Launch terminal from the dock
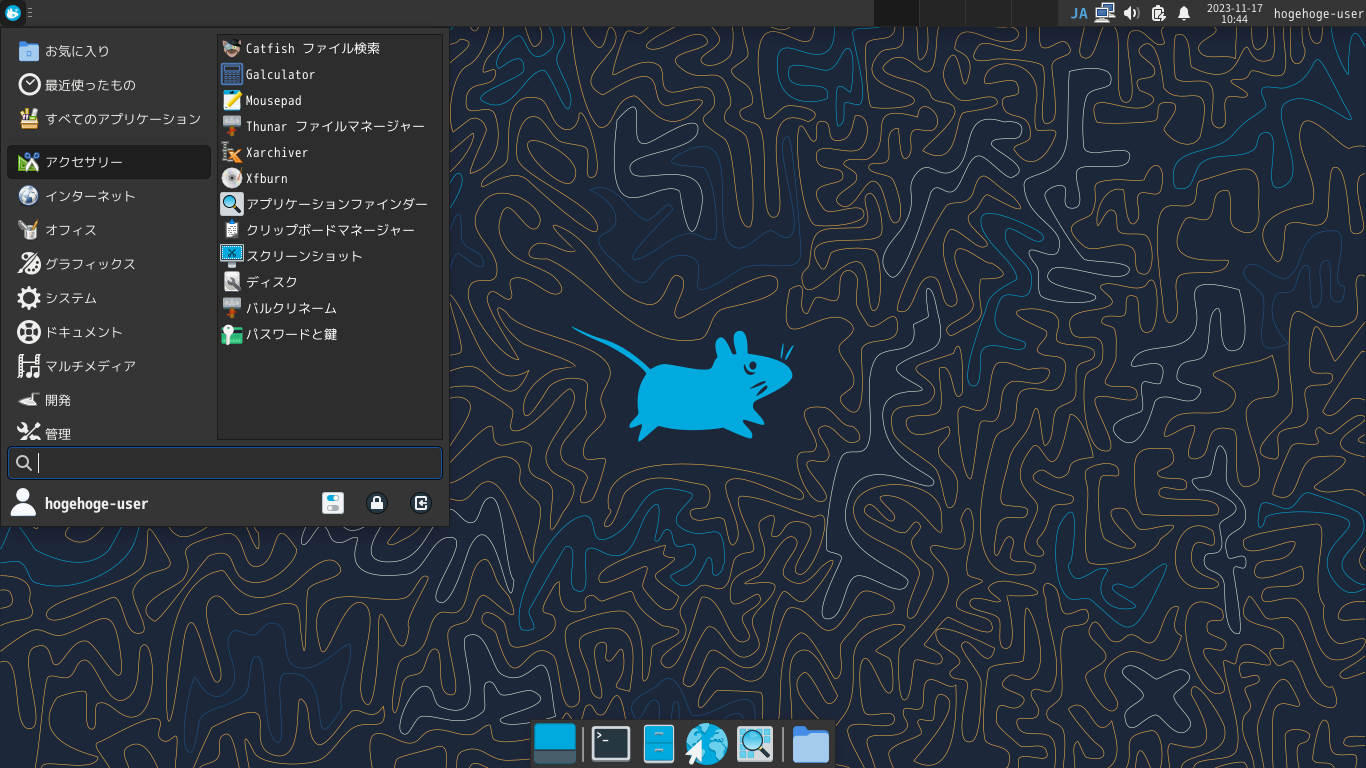1366x768 pixels. 611,744
